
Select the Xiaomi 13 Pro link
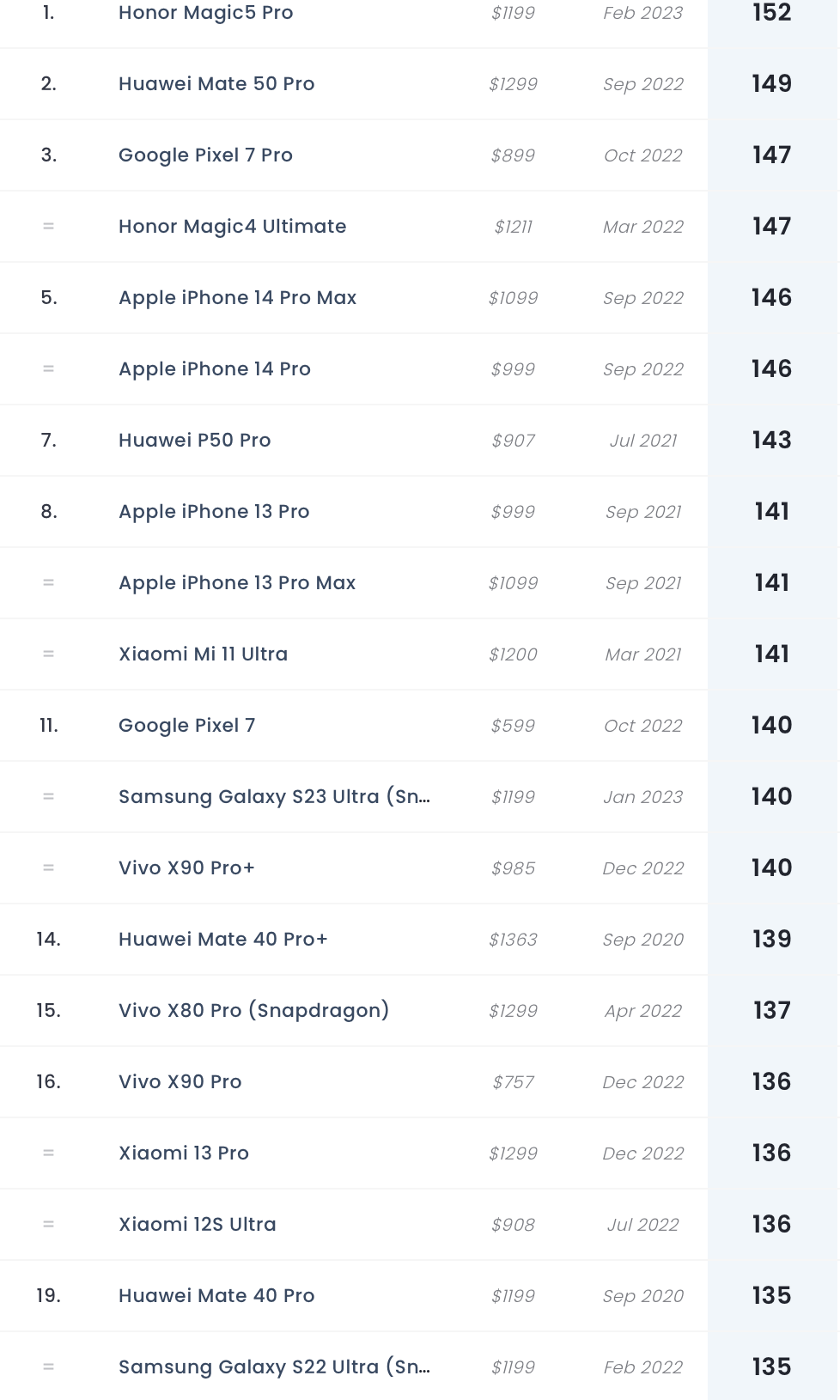tap(184, 1153)
